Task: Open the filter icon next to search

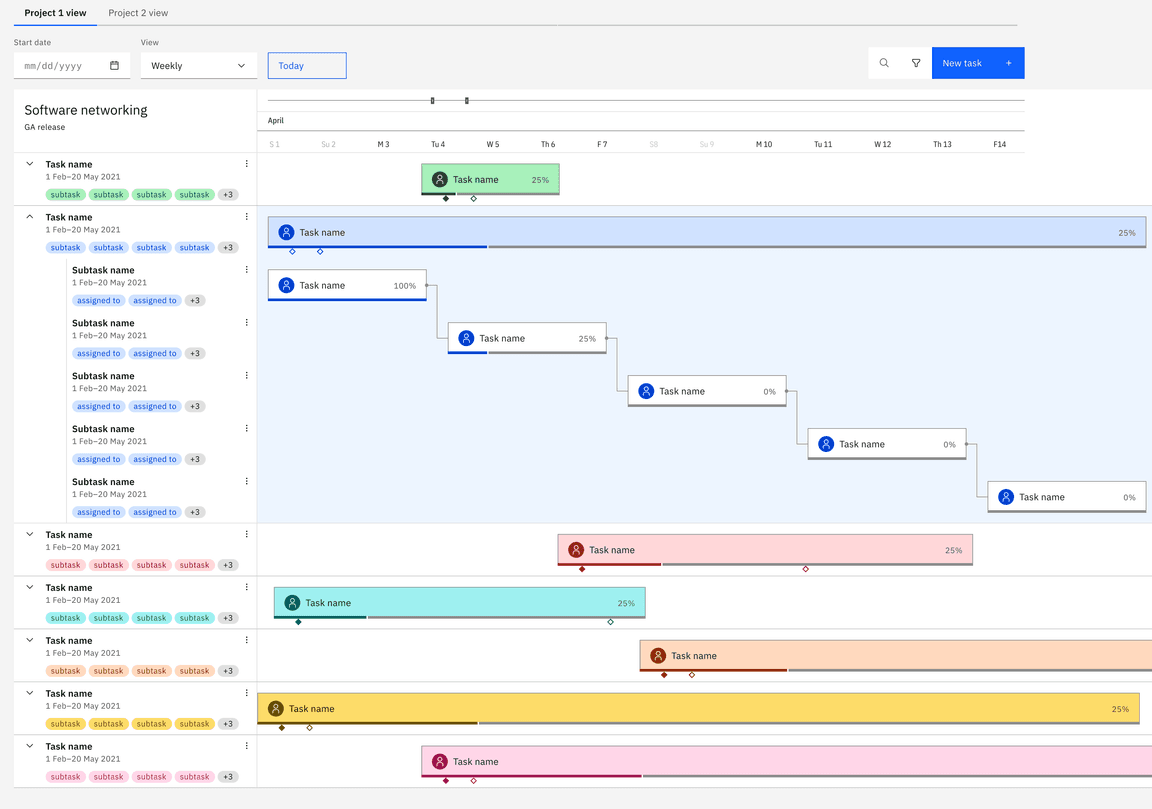Action: coord(916,62)
